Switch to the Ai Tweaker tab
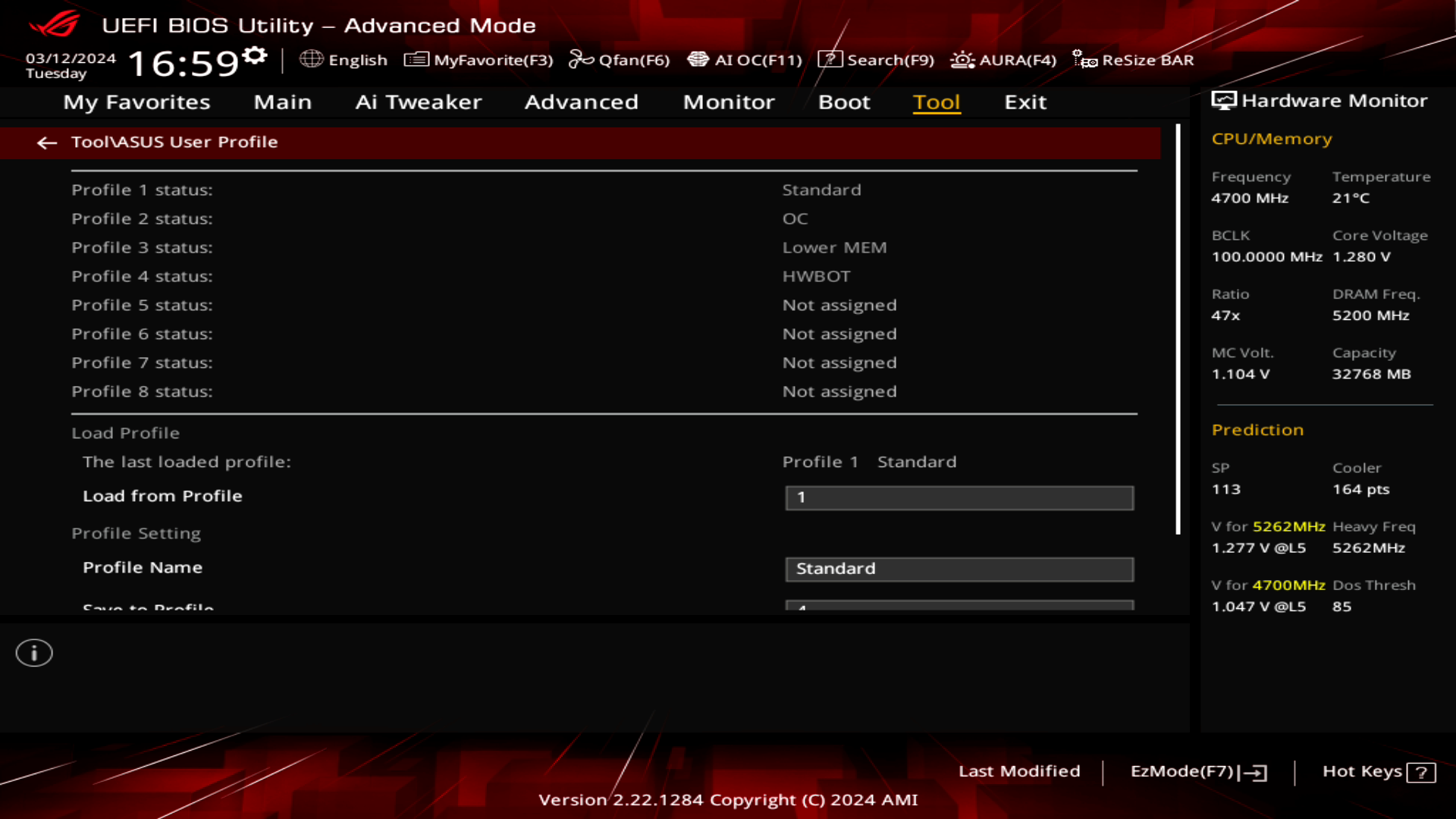The height and width of the screenshot is (819, 1456). tap(419, 102)
